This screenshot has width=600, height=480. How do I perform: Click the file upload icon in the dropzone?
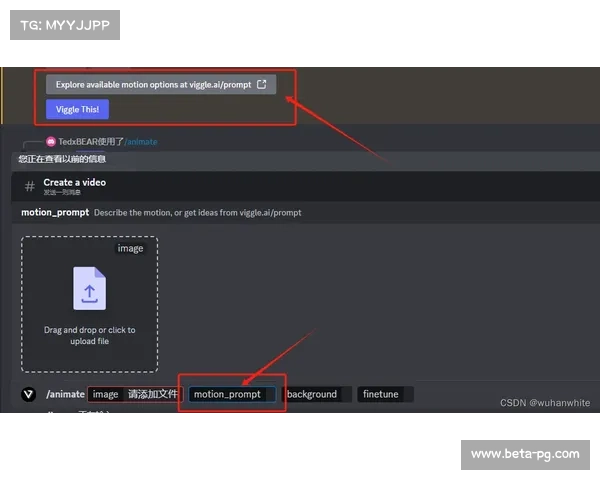point(90,288)
